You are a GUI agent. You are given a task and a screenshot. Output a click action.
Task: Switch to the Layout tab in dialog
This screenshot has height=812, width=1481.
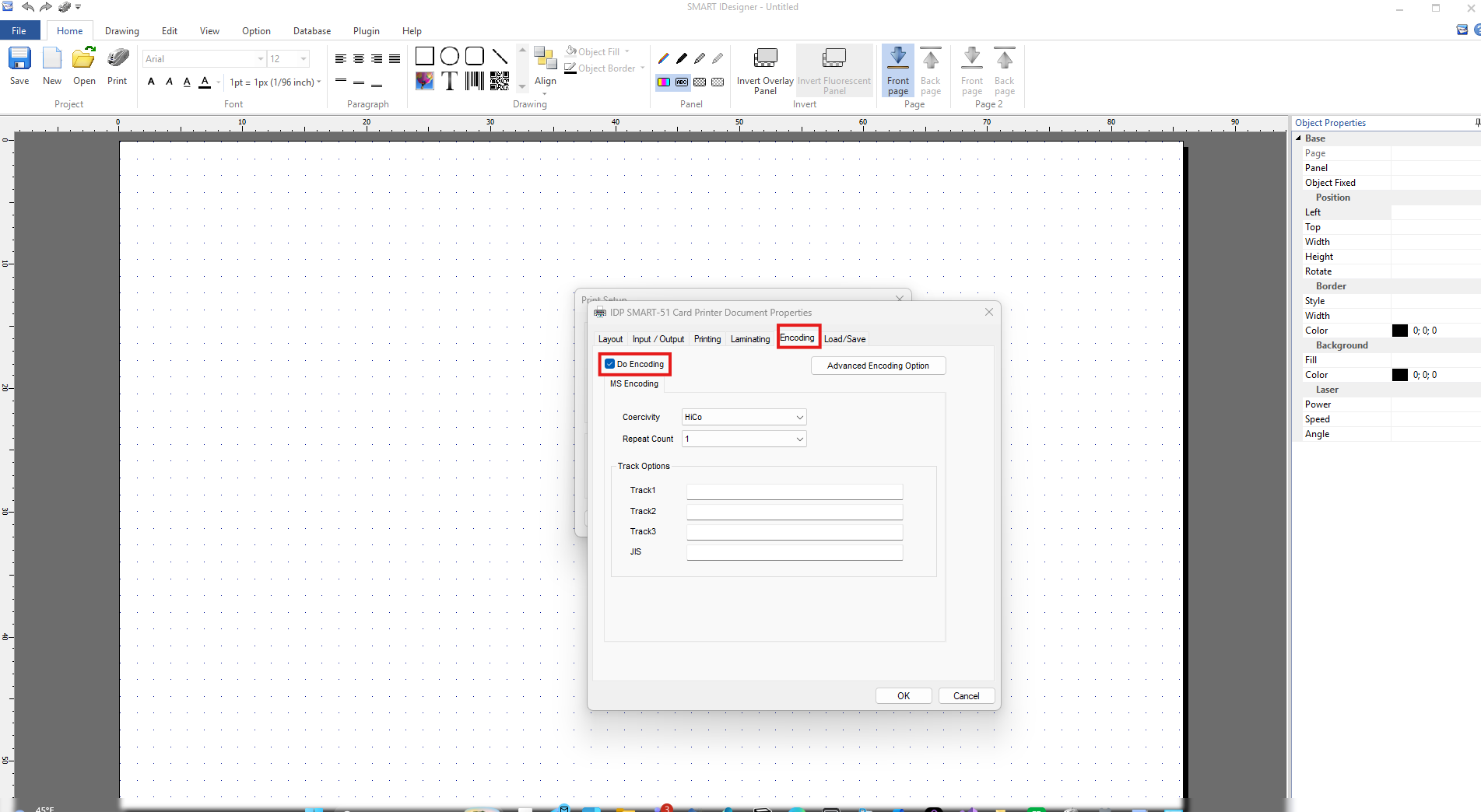coord(610,339)
